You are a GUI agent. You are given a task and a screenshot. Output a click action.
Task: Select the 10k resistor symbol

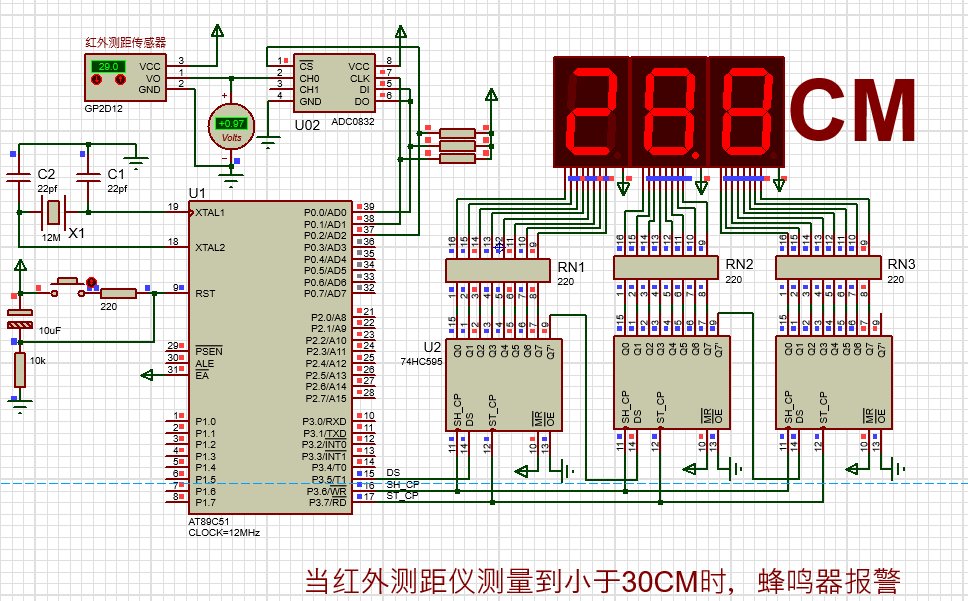pos(20,370)
